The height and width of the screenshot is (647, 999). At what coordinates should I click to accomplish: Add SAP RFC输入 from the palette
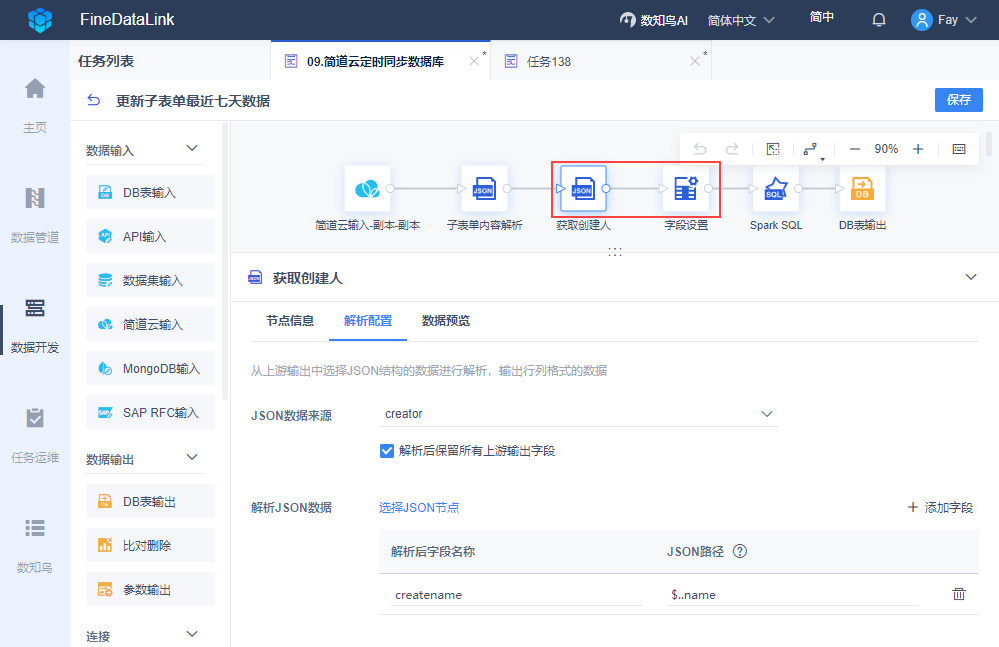coord(150,412)
